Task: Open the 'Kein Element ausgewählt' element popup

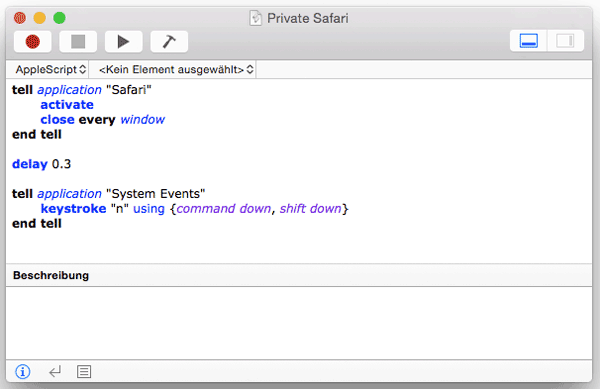Action: [176, 70]
